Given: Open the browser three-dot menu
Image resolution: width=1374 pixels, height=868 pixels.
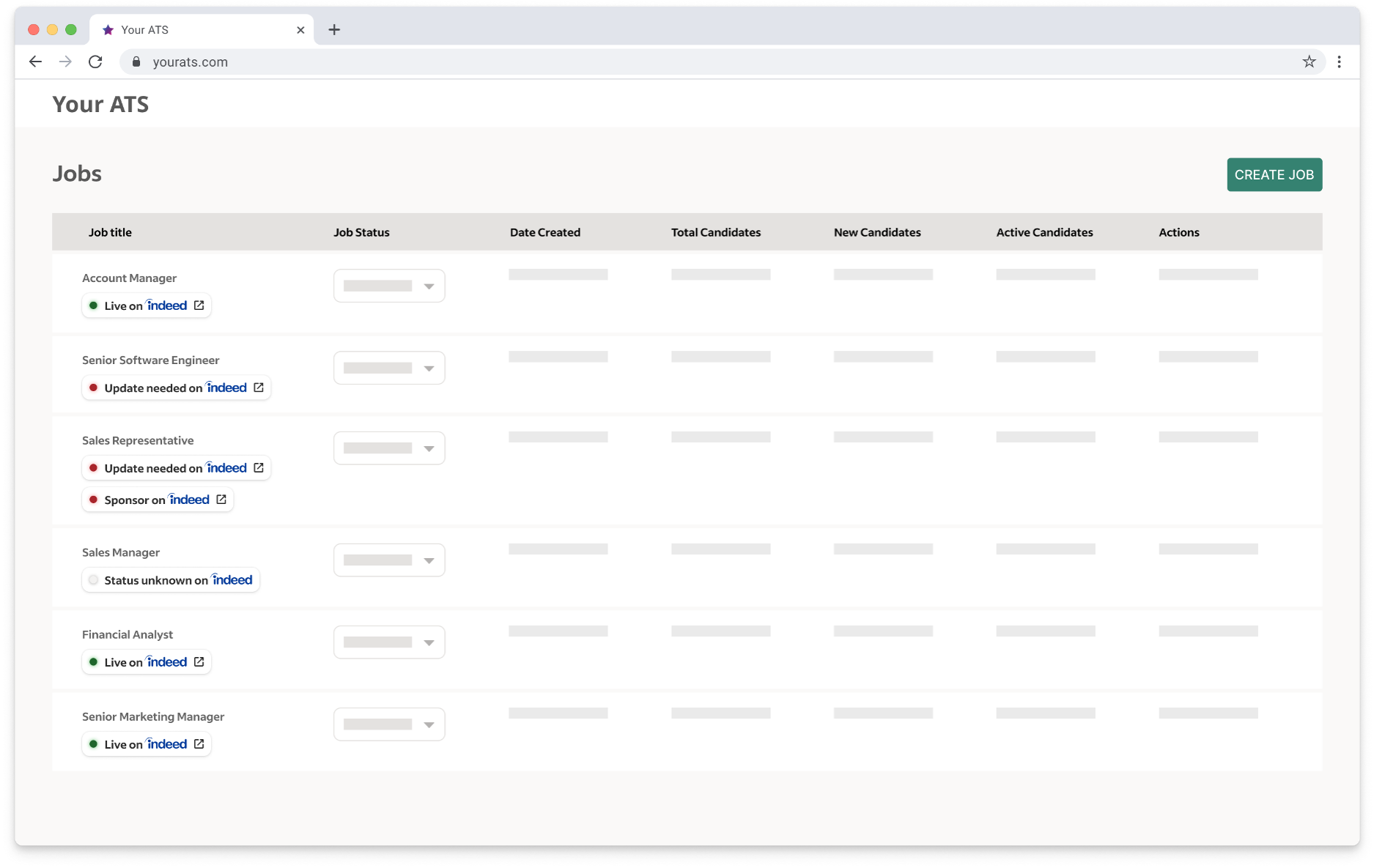Looking at the screenshot, I should (x=1339, y=62).
